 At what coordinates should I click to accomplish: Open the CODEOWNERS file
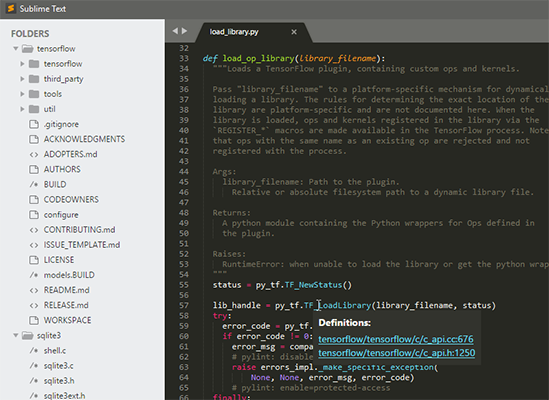coord(71,199)
